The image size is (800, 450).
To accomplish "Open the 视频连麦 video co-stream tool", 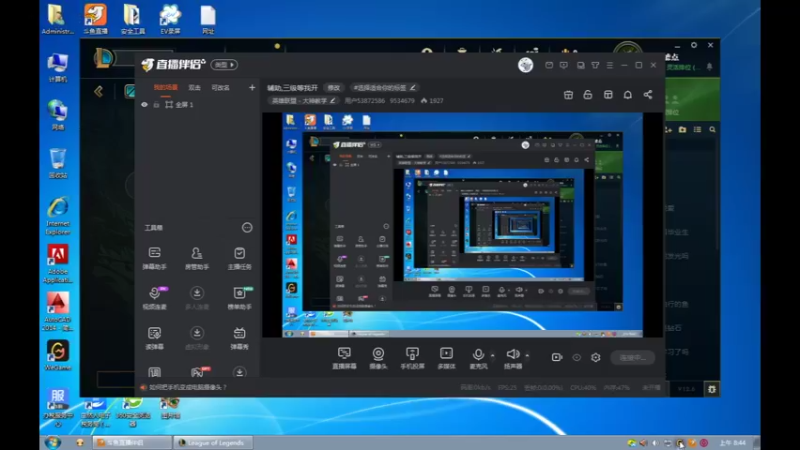I will [155, 297].
